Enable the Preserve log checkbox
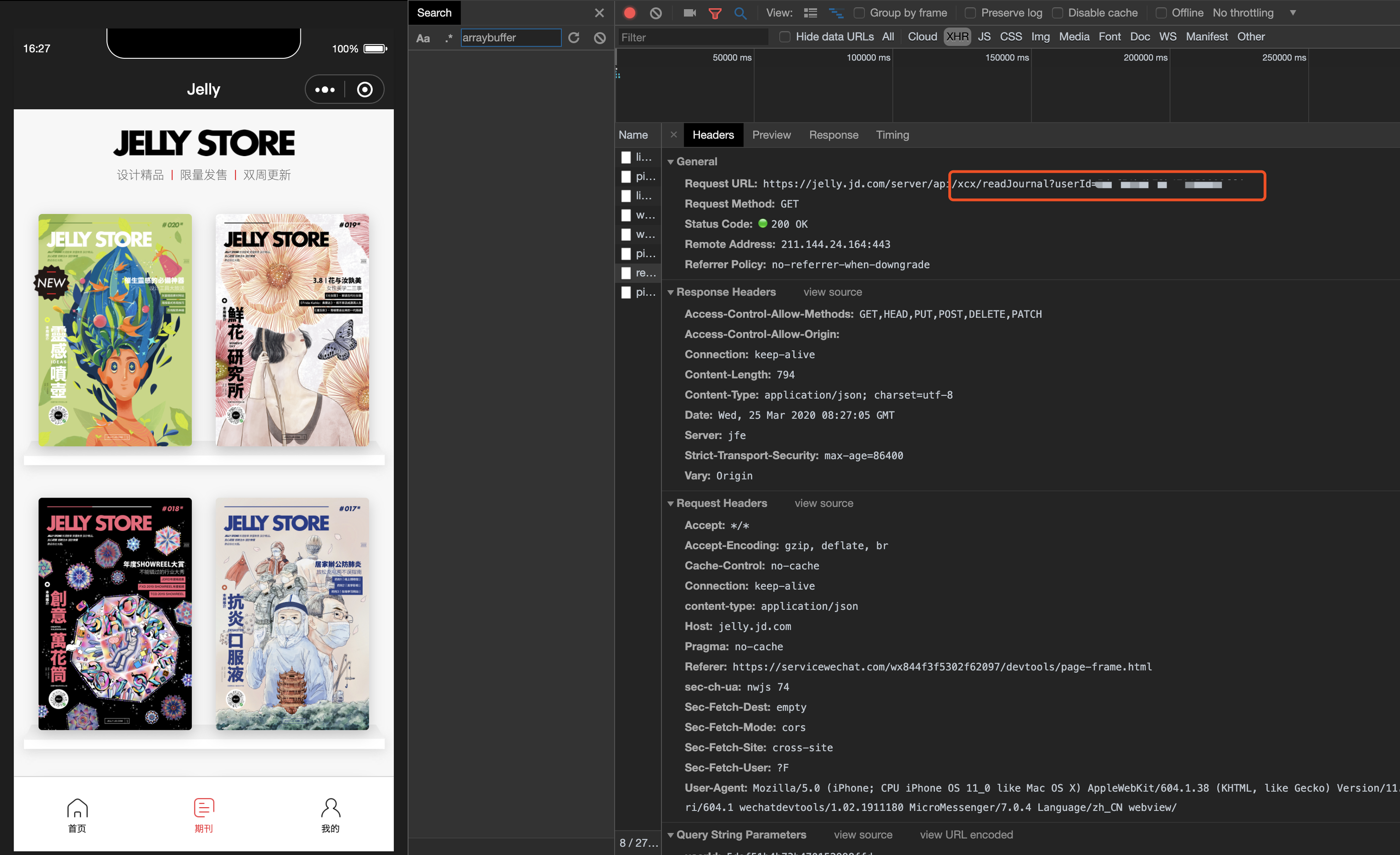Screen dimensions: 1400x855 pyautogui.click(x=970, y=13)
